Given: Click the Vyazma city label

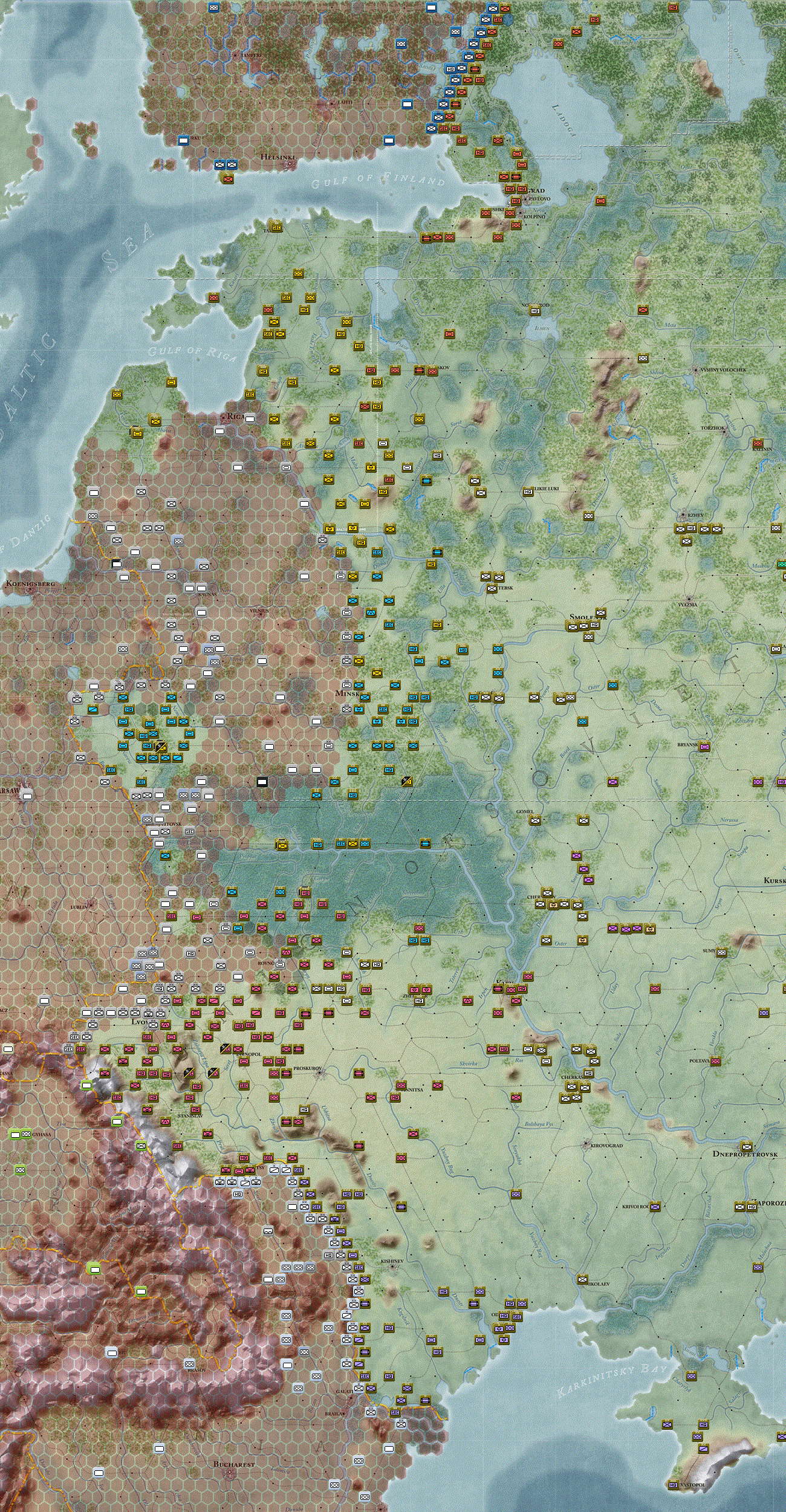Looking at the screenshot, I should click(687, 604).
